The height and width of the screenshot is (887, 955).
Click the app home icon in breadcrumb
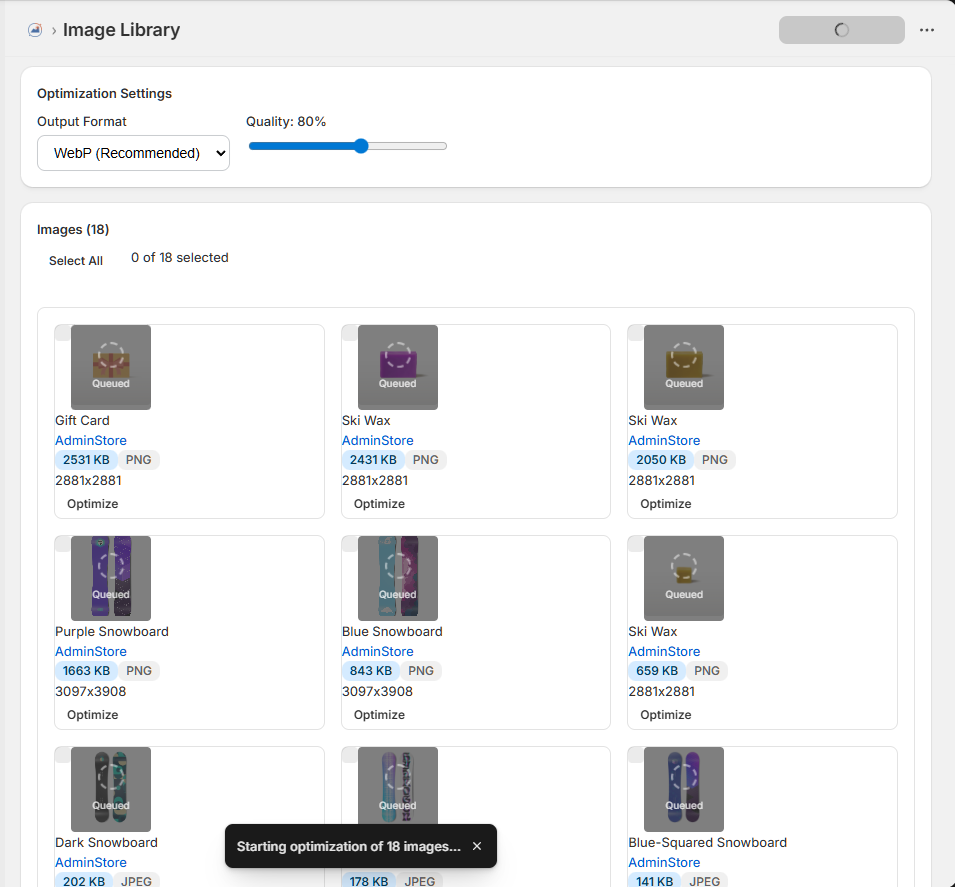(x=35, y=30)
